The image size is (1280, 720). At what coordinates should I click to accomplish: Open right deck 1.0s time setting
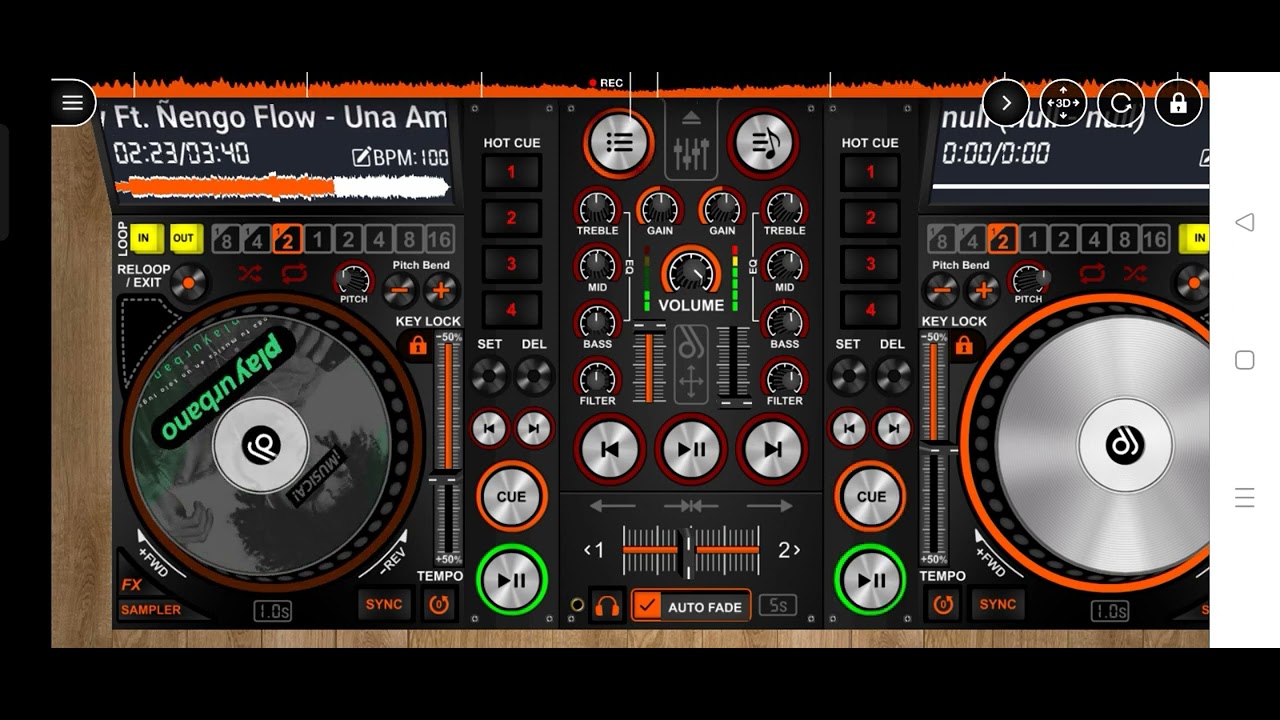(1109, 611)
